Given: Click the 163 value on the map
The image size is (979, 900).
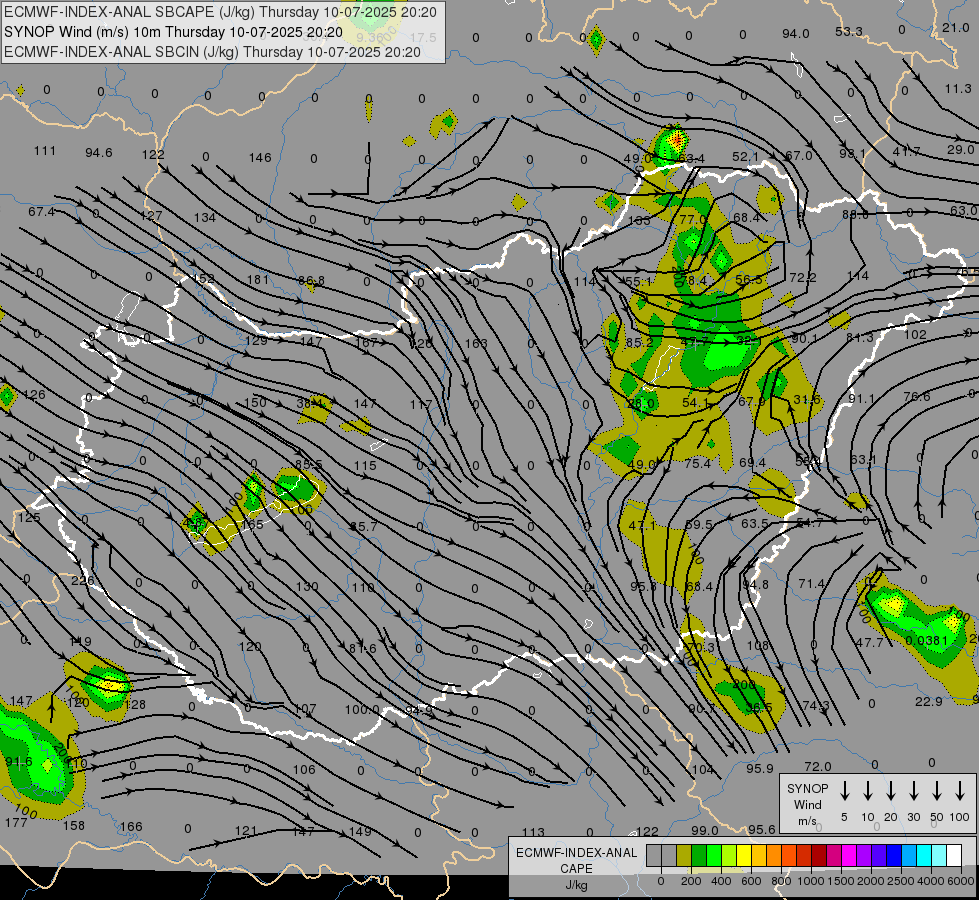Looking at the screenshot, I should [476, 344].
